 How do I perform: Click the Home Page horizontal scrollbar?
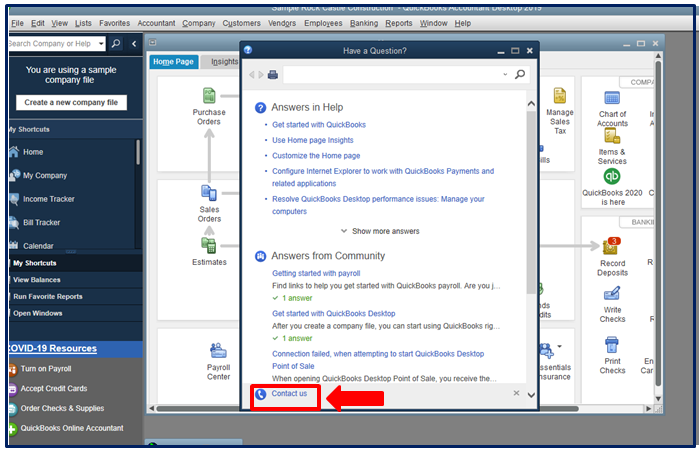tap(367, 408)
